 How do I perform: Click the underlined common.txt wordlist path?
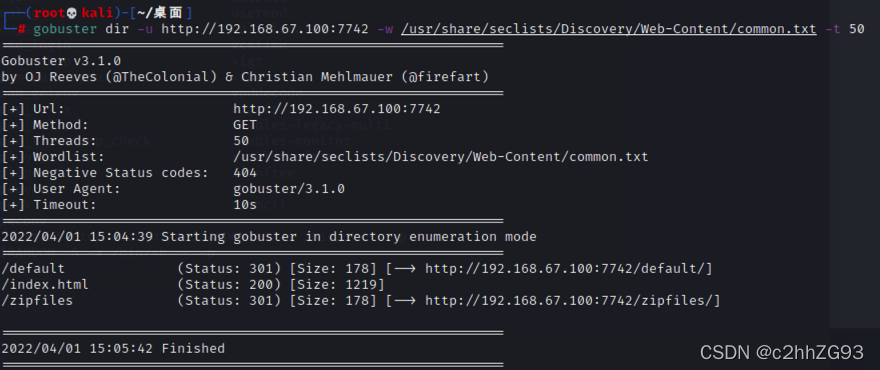609,29
